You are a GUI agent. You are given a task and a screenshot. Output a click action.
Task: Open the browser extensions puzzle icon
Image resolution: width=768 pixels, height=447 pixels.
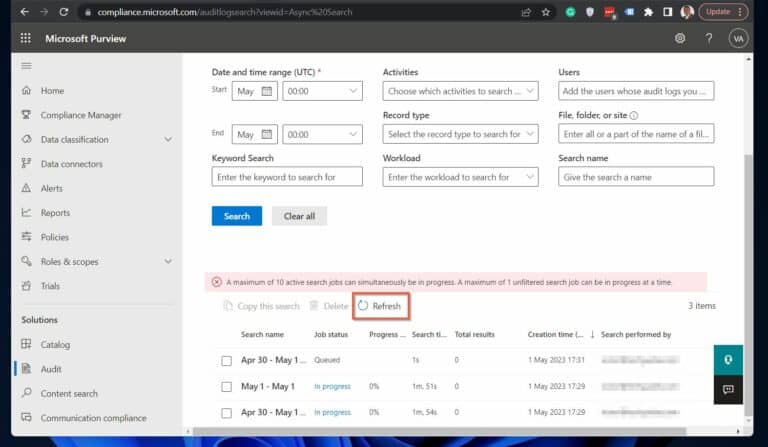click(648, 12)
